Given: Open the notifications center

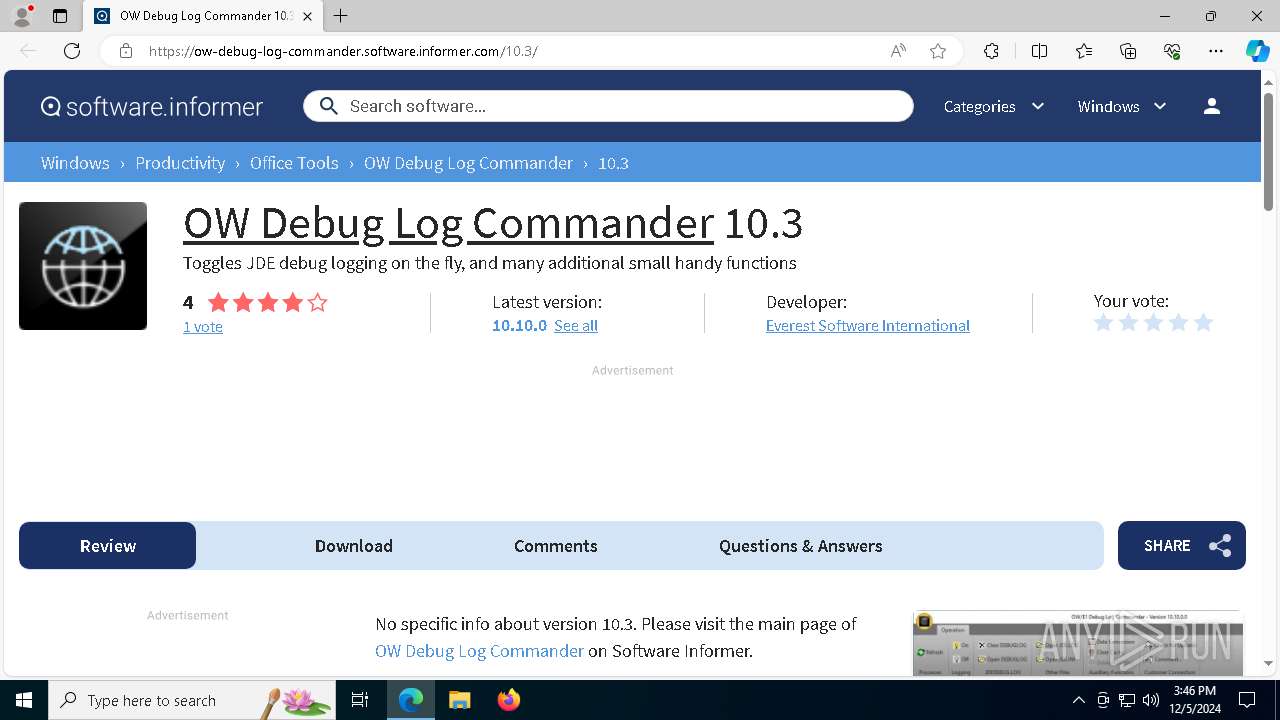Looking at the screenshot, I should click(1247, 700).
